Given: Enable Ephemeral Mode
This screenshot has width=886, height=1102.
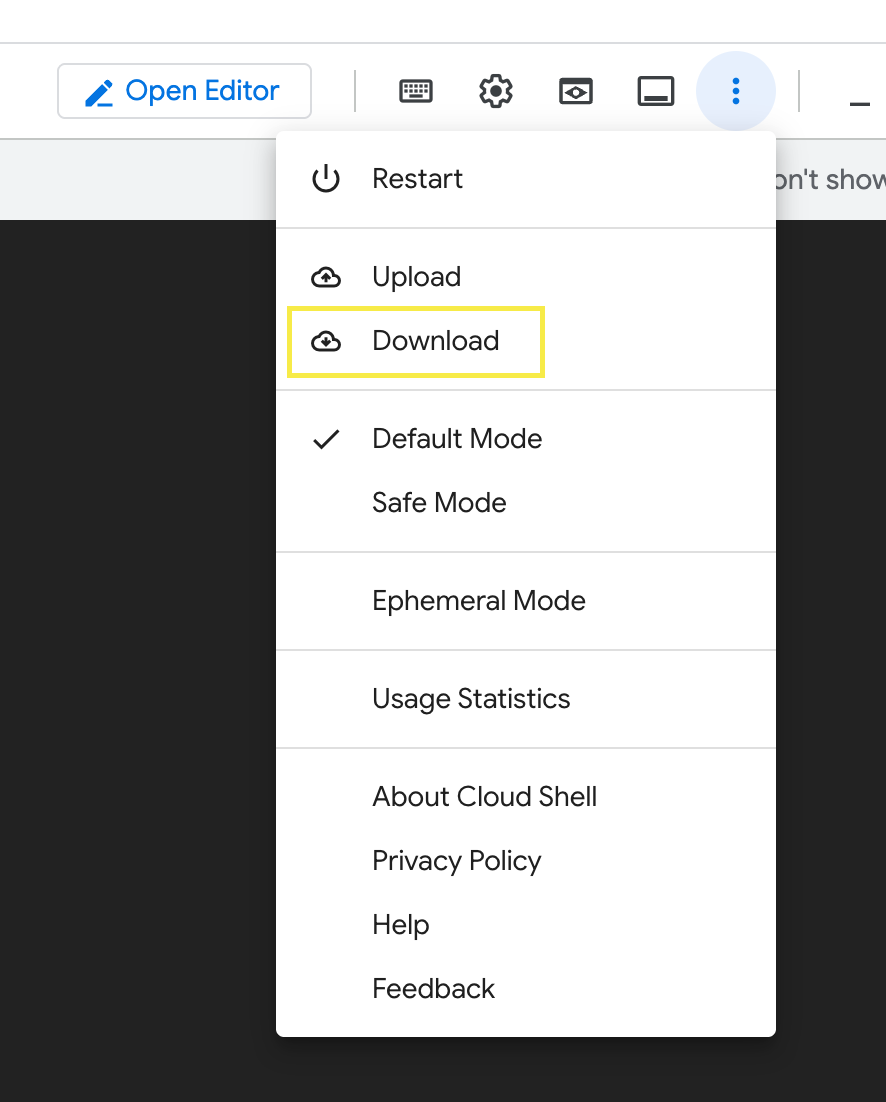Looking at the screenshot, I should (x=479, y=601).
